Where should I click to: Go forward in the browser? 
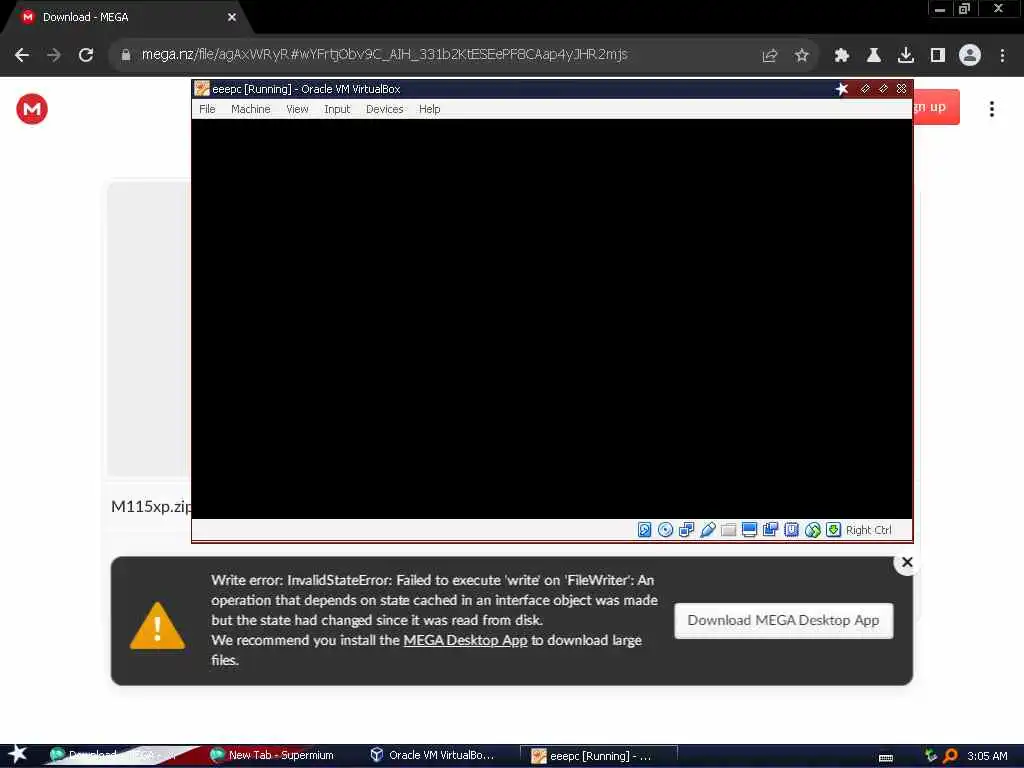(54, 55)
